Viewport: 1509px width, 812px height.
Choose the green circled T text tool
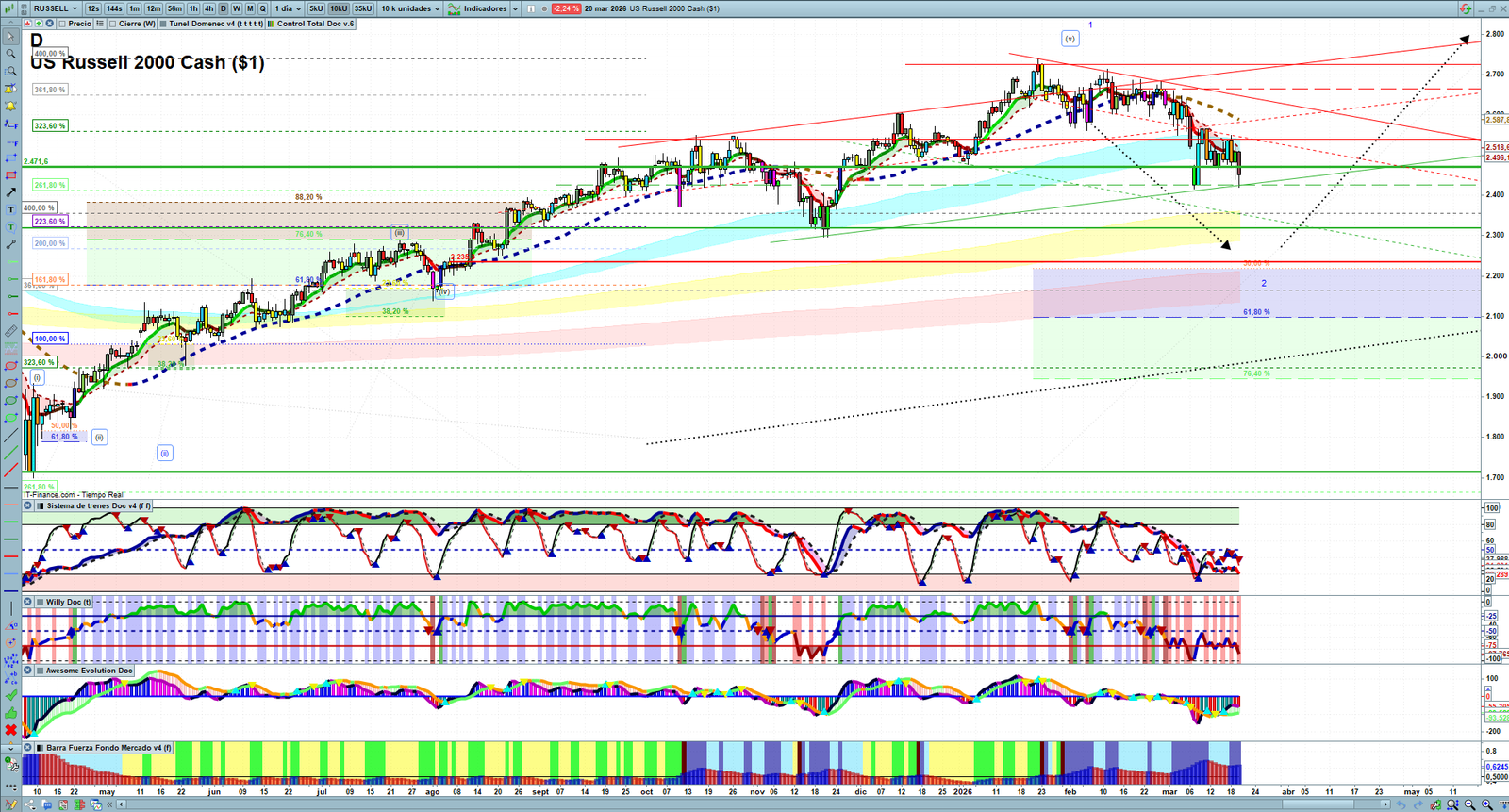[10, 227]
